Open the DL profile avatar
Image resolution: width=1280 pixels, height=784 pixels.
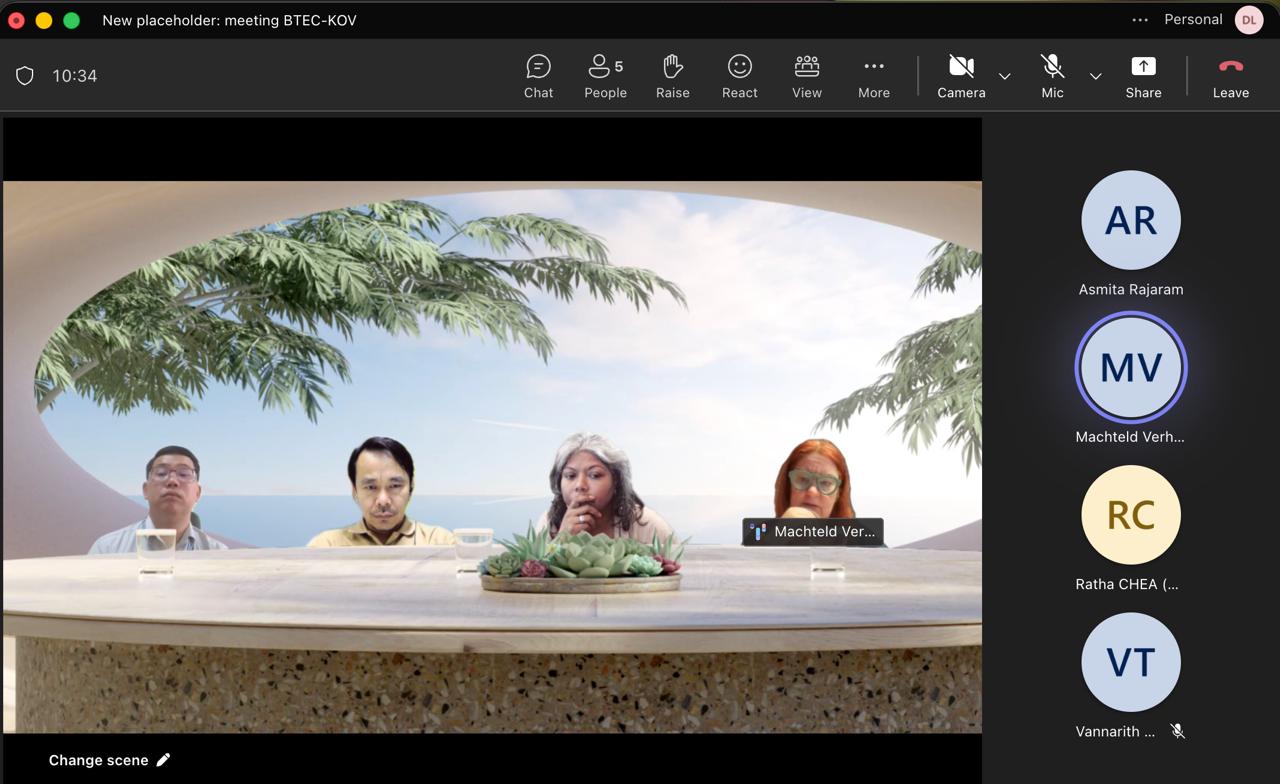click(x=1249, y=20)
